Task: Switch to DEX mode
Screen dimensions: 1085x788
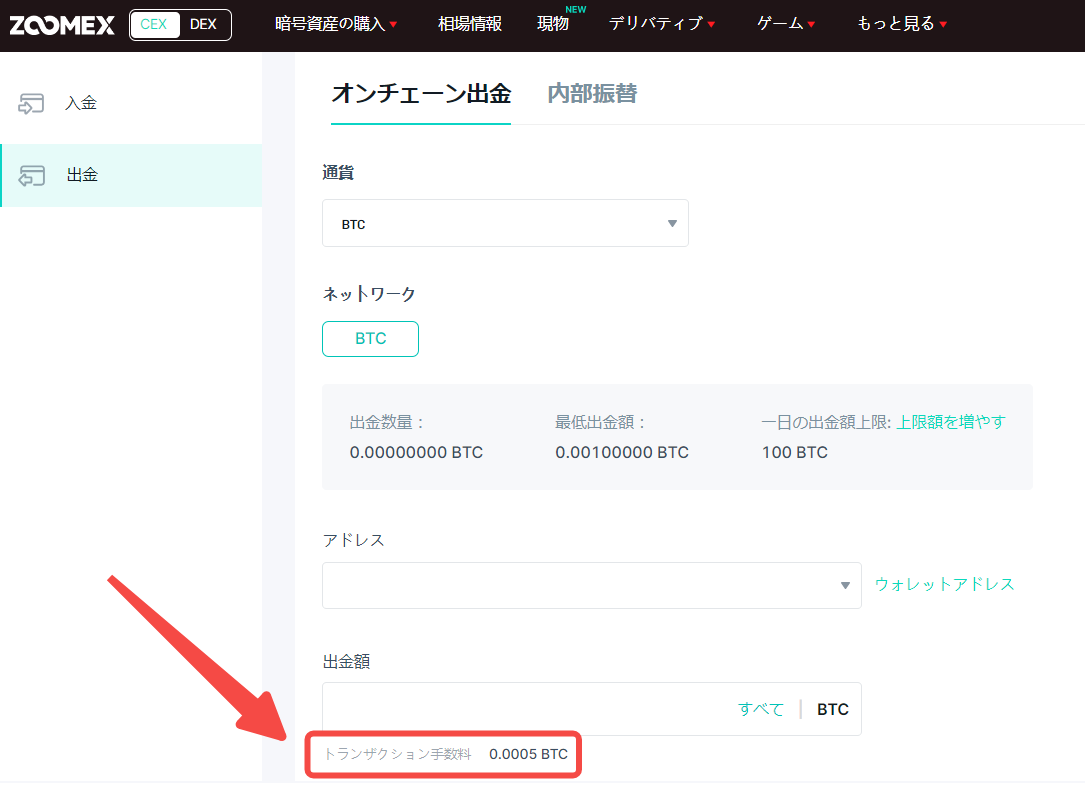Action: pyautogui.click(x=203, y=24)
